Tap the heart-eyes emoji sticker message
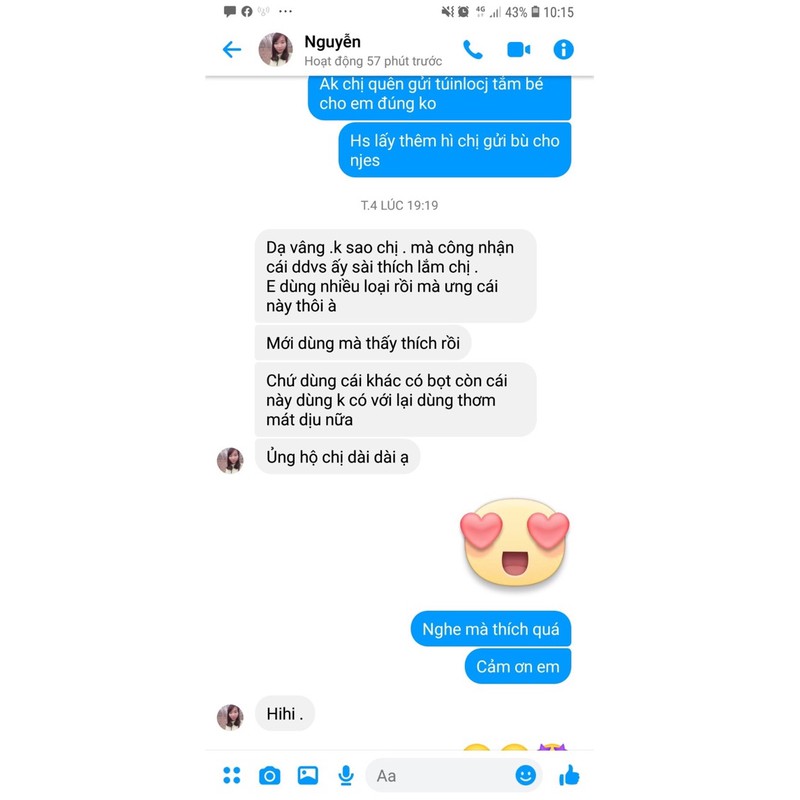Viewport: 800px width, 800px height. pos(514,542)
